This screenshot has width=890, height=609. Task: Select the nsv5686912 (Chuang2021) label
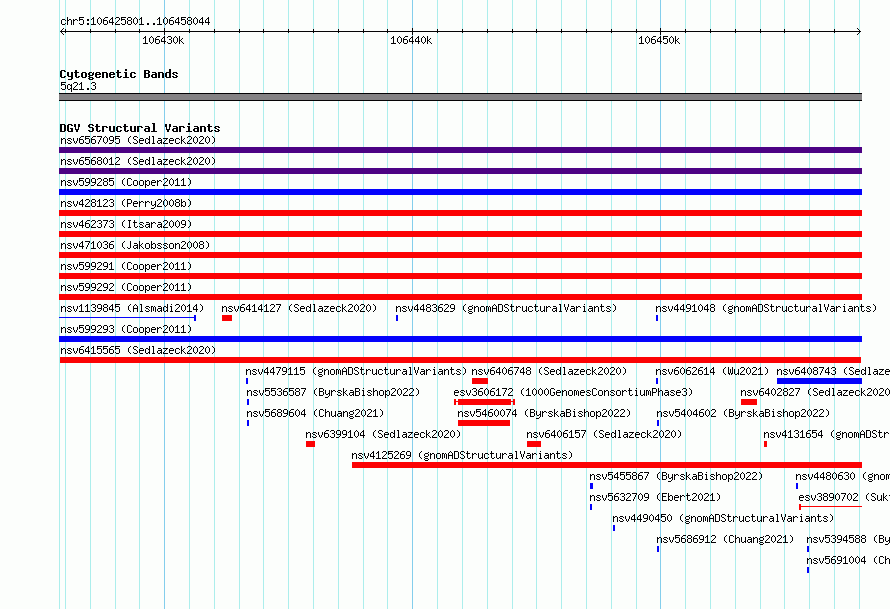click(x=725, y=539)
